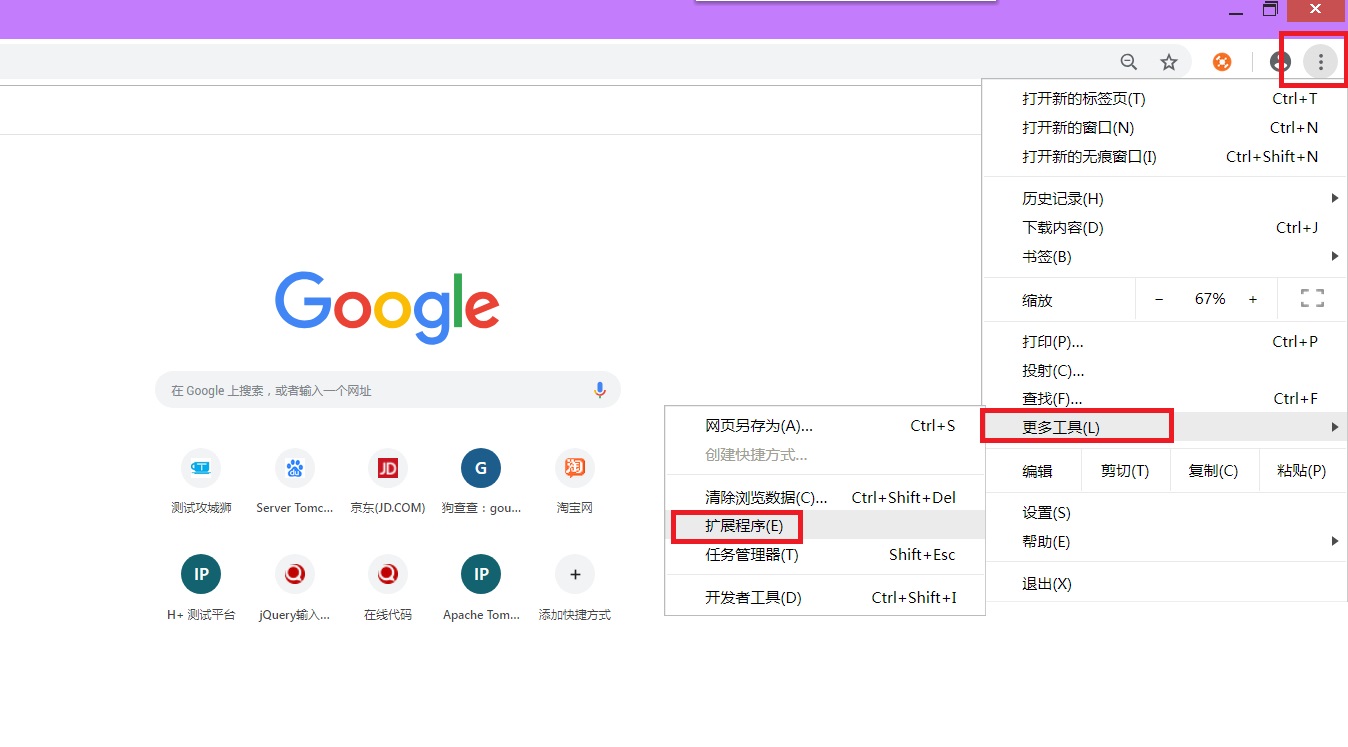Open 开发者工具(D) in submenu
The width and height of the screenshot is (1348, 747).
[x=825, y=597]
